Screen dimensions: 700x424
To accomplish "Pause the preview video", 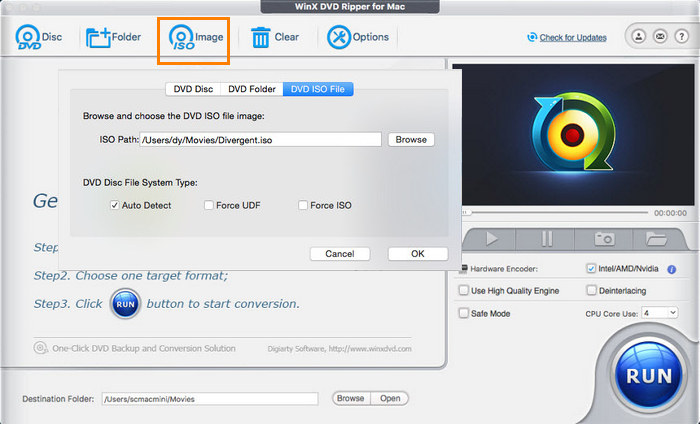I will pos(546,239).
